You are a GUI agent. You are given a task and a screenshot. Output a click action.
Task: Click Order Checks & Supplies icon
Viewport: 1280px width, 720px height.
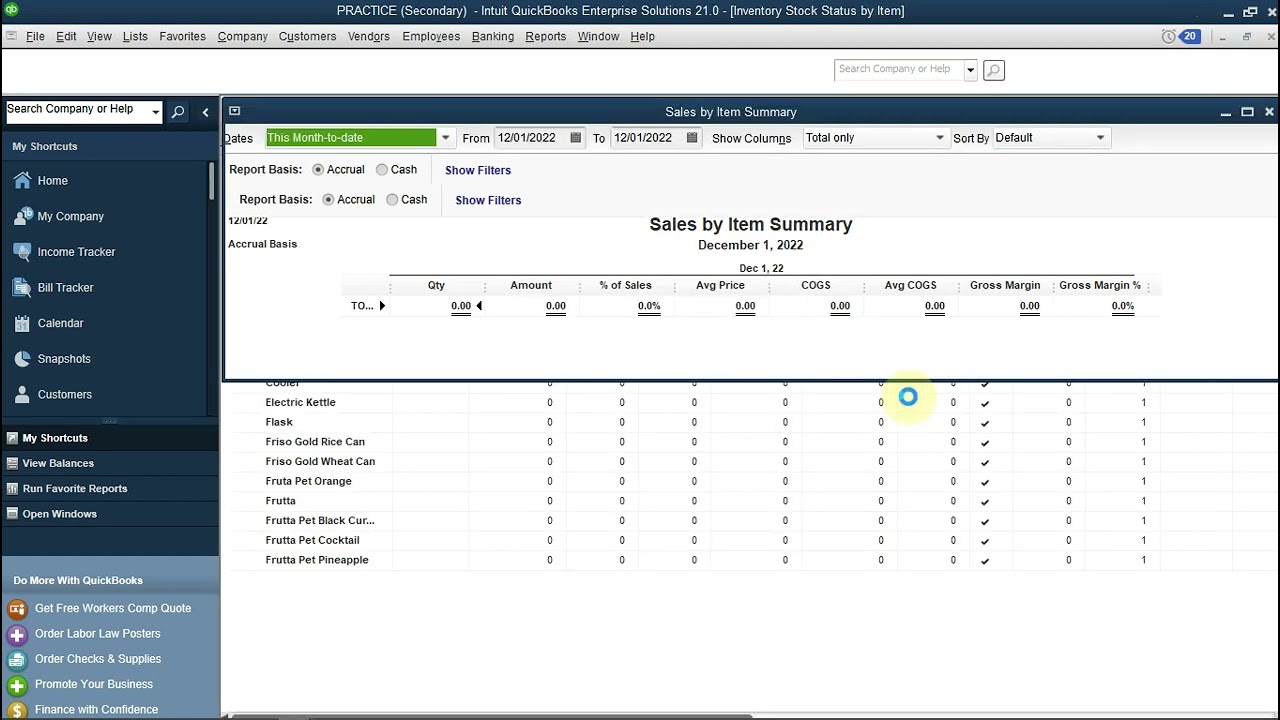coord(17,659)
